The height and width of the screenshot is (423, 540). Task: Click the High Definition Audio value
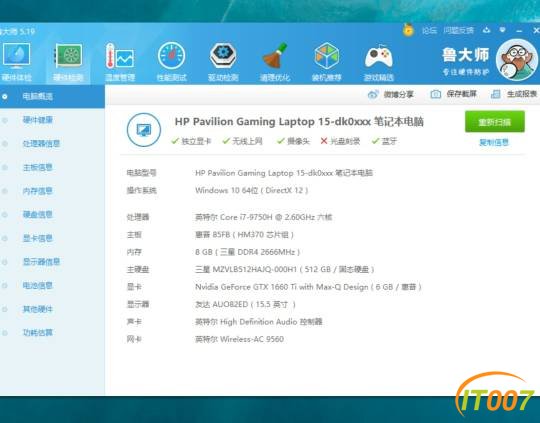(259, 322)
